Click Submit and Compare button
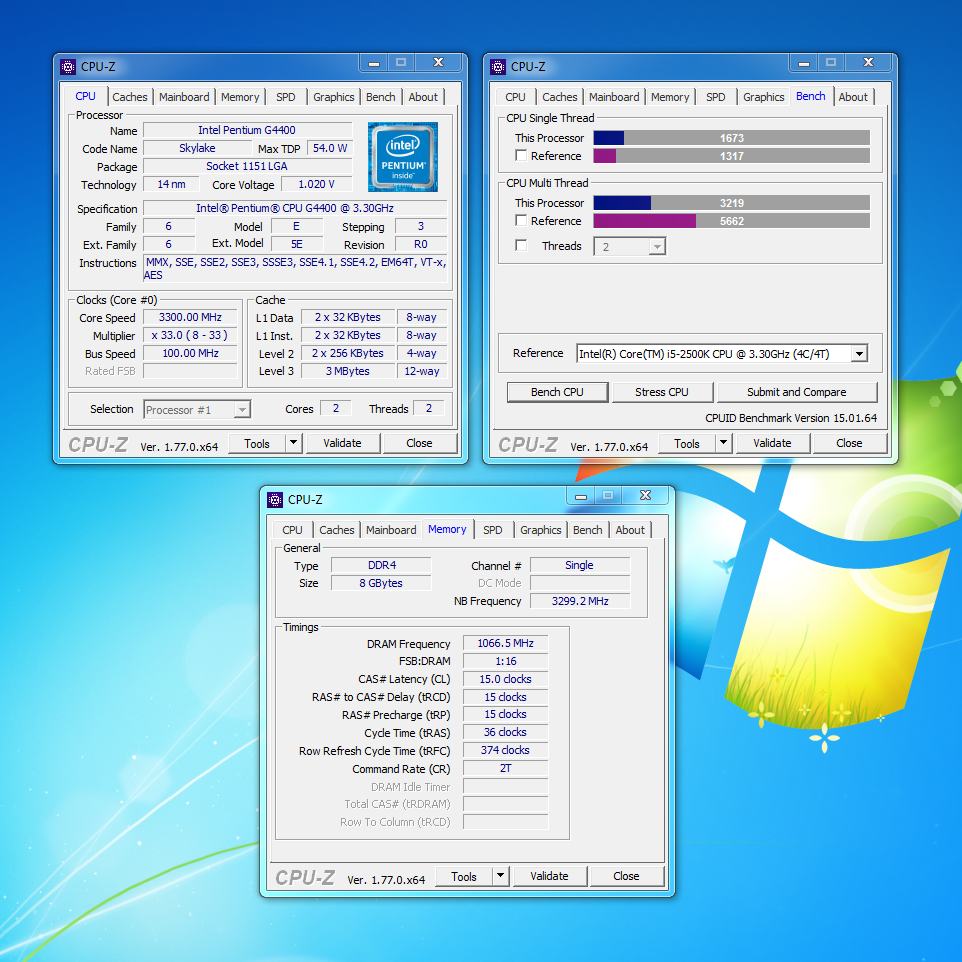This screenshot has height=962, width=962. (x=796, y=392)
